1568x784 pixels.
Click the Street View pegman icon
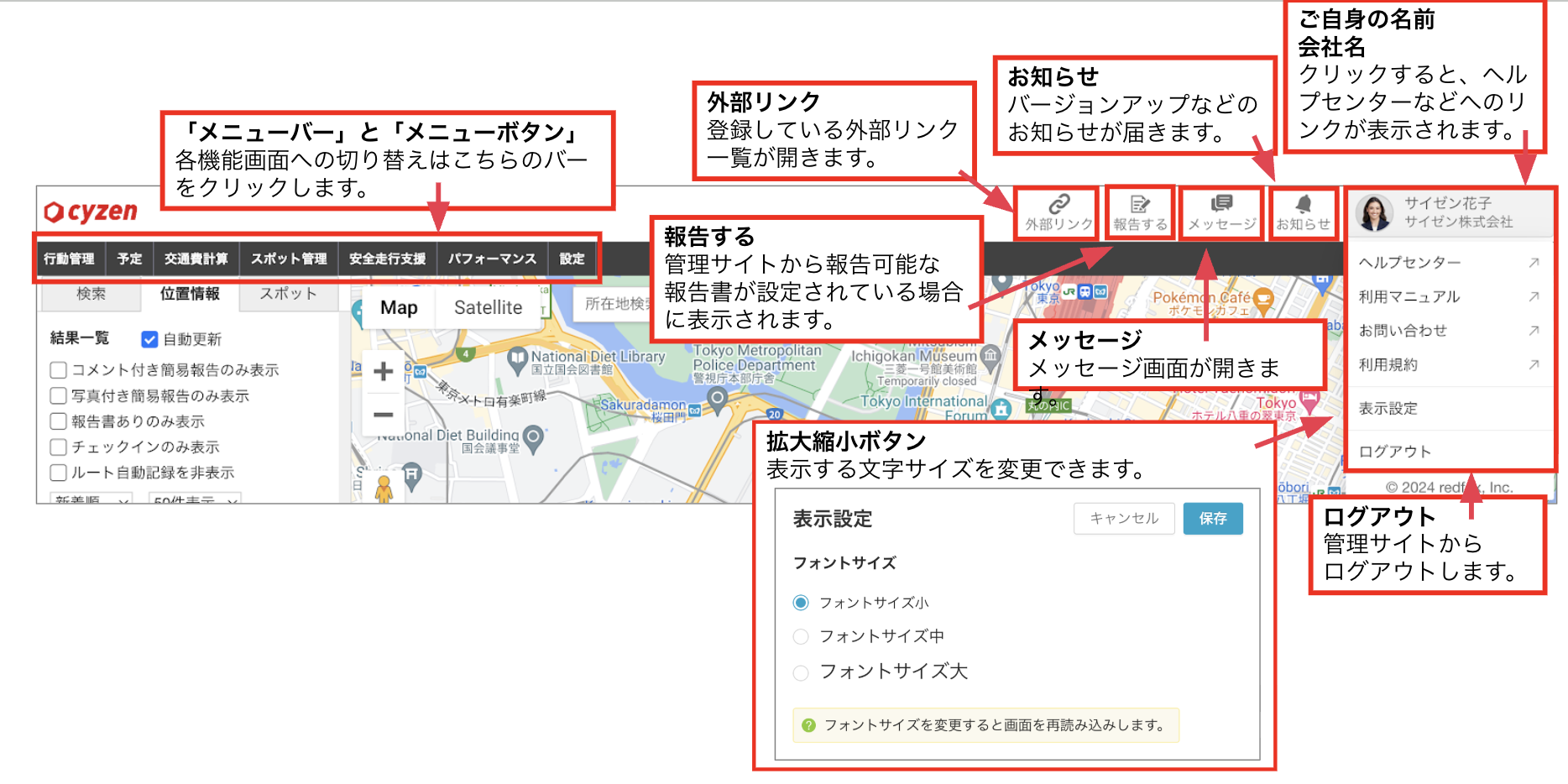384,489
